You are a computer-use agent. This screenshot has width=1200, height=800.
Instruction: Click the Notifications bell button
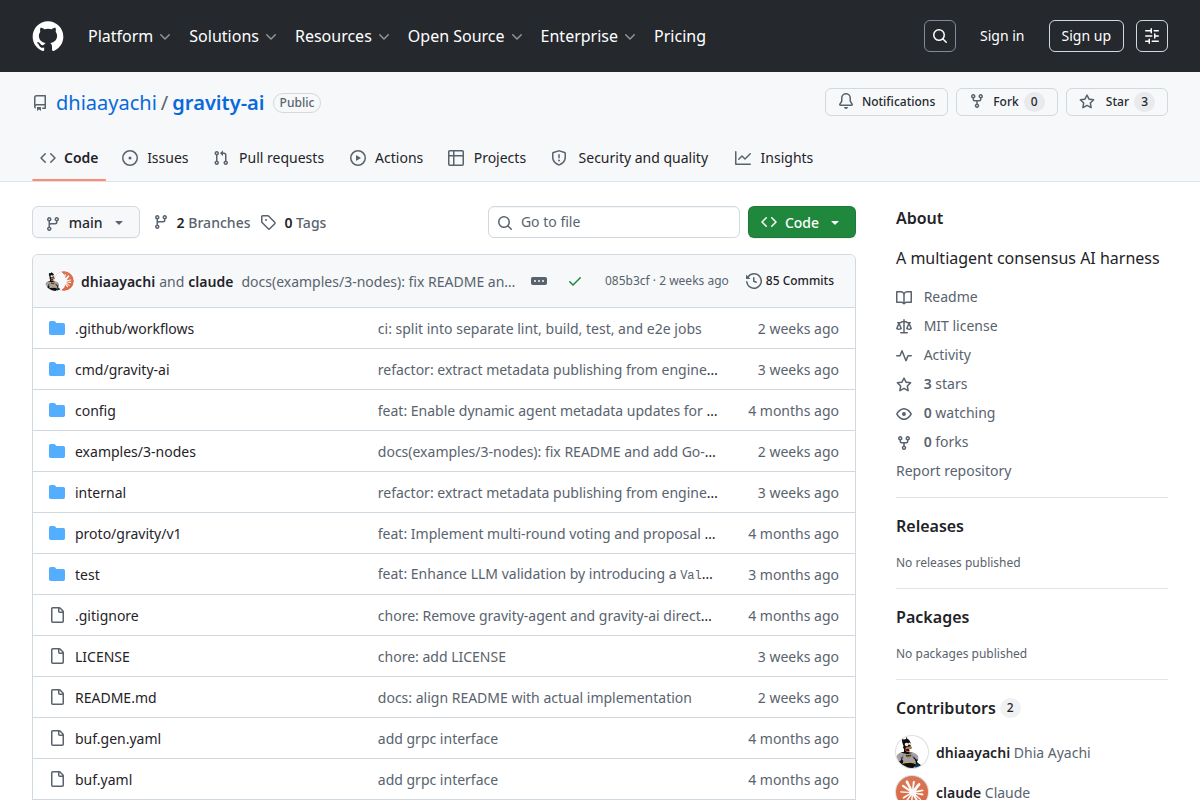click(886, 102)
